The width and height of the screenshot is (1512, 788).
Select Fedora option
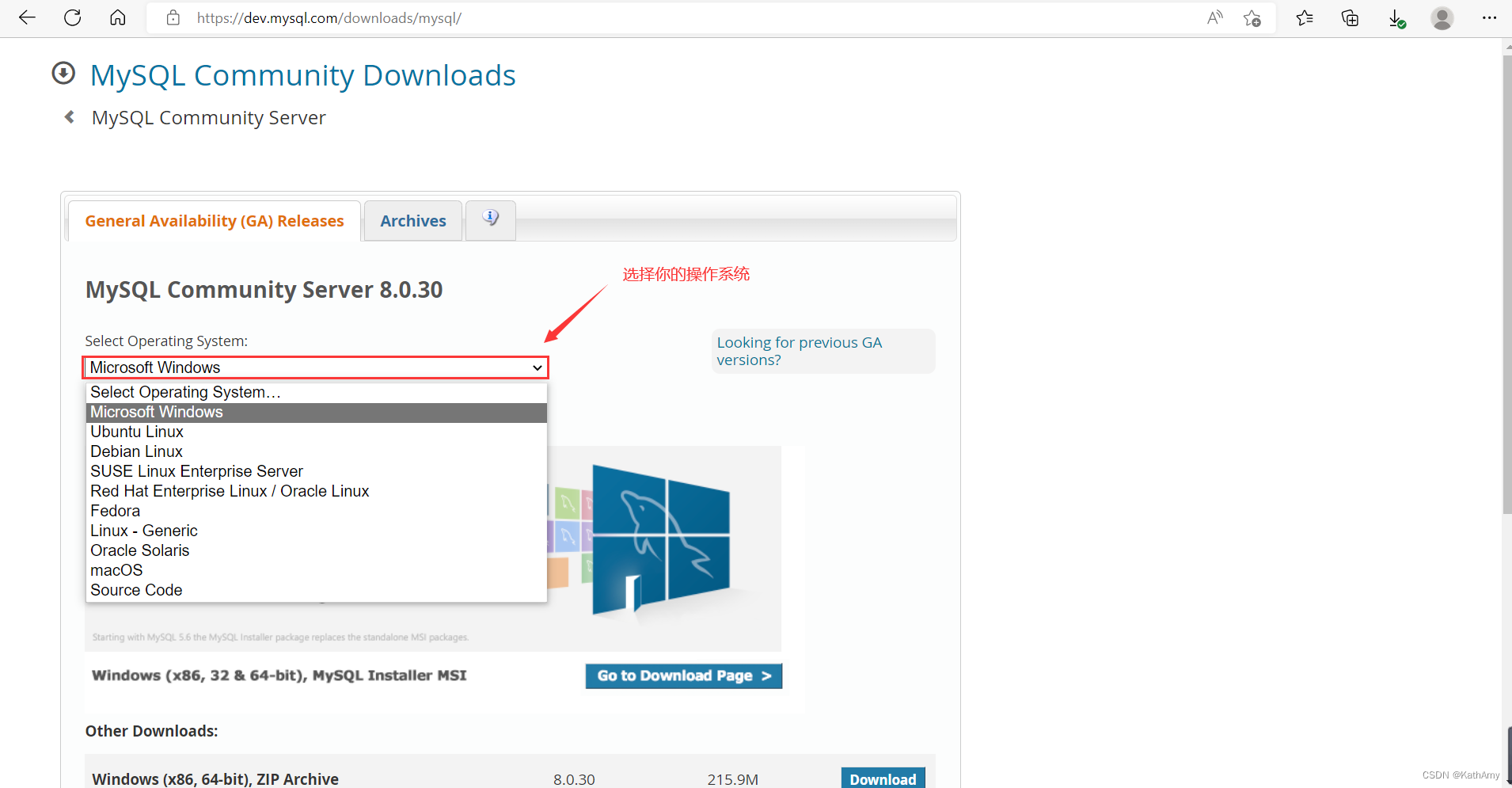316,511
